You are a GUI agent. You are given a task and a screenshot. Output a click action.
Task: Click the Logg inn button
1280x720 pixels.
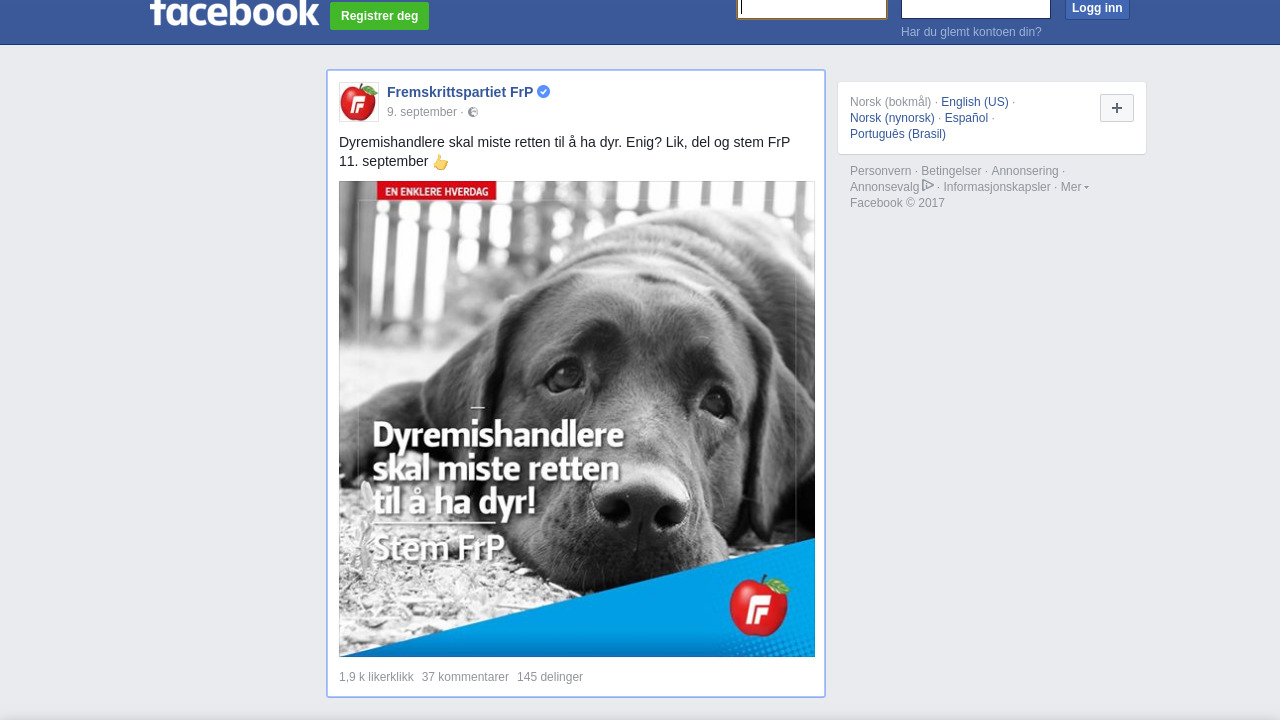[x=1097, y=9]
